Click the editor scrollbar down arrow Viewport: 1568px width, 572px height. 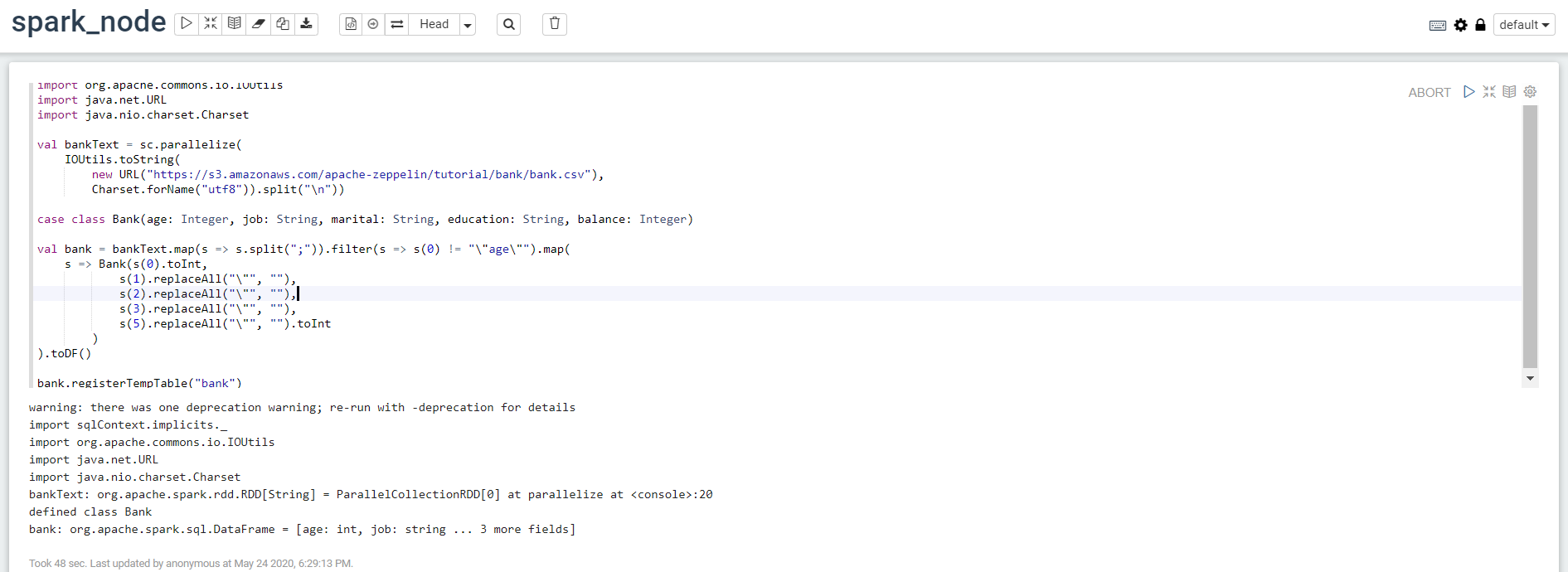click(1530, 378)
